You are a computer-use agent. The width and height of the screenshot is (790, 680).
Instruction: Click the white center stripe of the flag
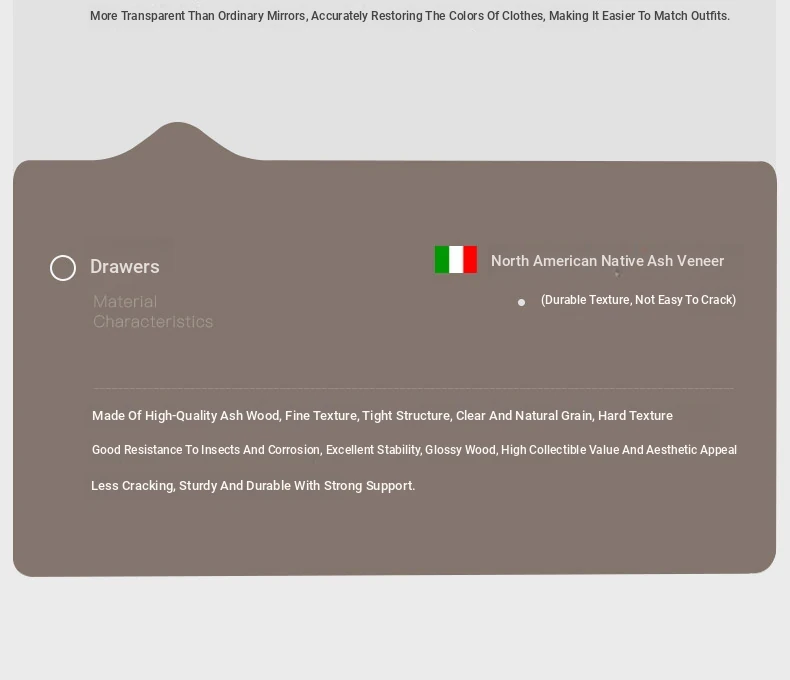pos(456,260)
